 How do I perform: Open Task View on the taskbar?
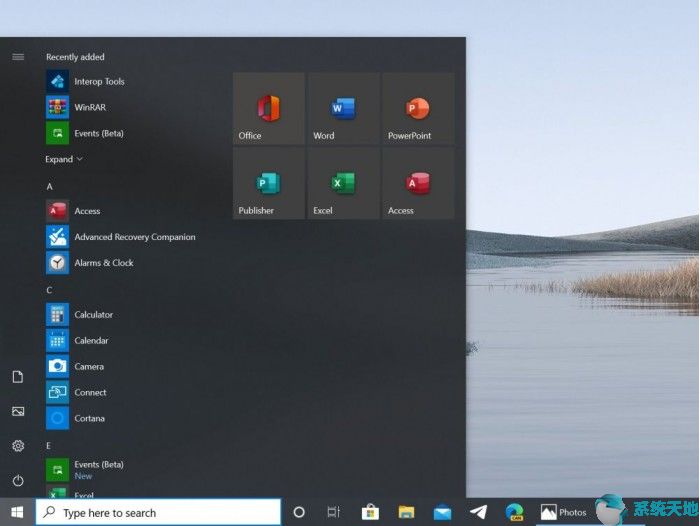click(x=333, y=512)
